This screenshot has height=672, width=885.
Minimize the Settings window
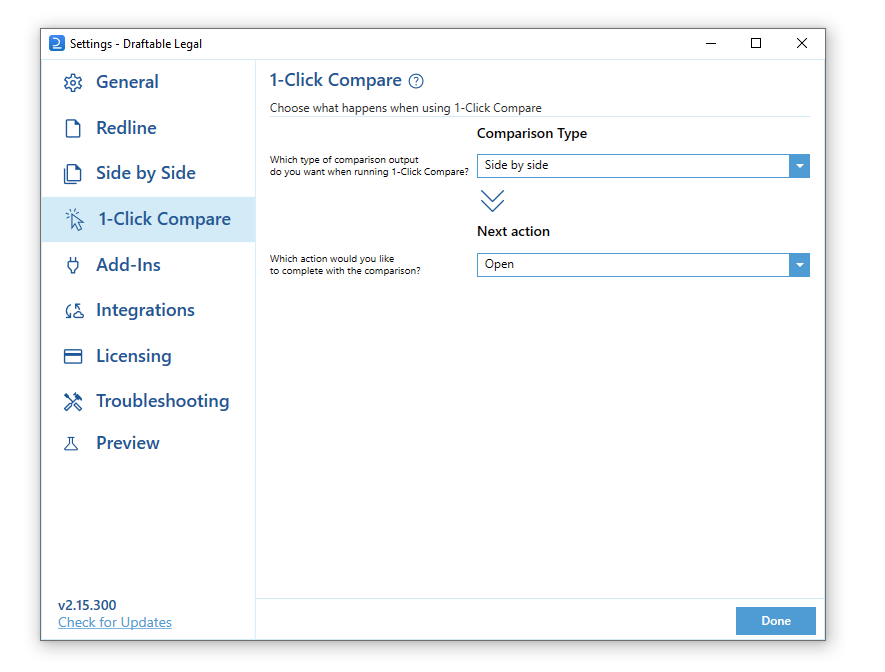point(711,43)
